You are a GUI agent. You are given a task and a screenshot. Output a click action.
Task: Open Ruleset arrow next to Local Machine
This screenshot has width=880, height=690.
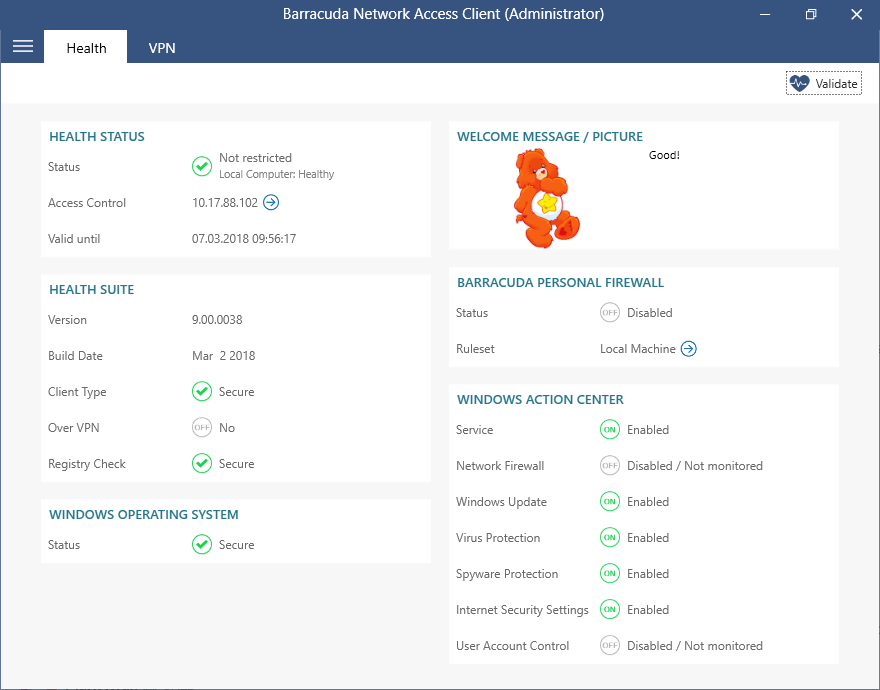click(x=689, y=349)
